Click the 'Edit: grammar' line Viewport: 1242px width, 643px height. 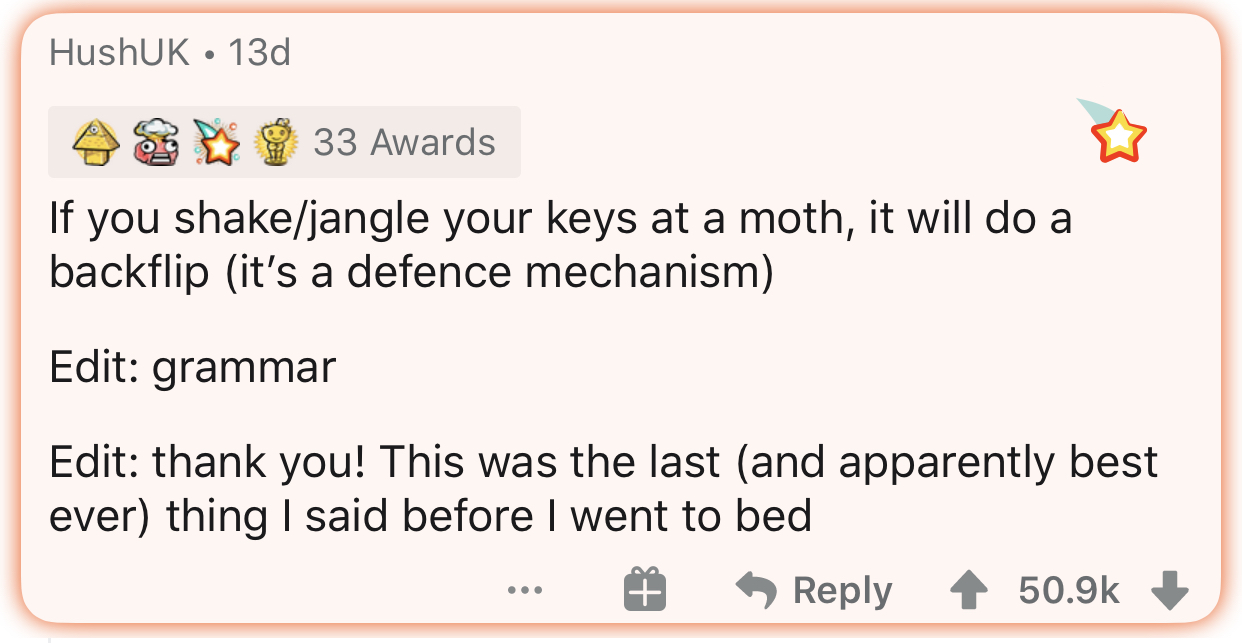pos(192,368)
